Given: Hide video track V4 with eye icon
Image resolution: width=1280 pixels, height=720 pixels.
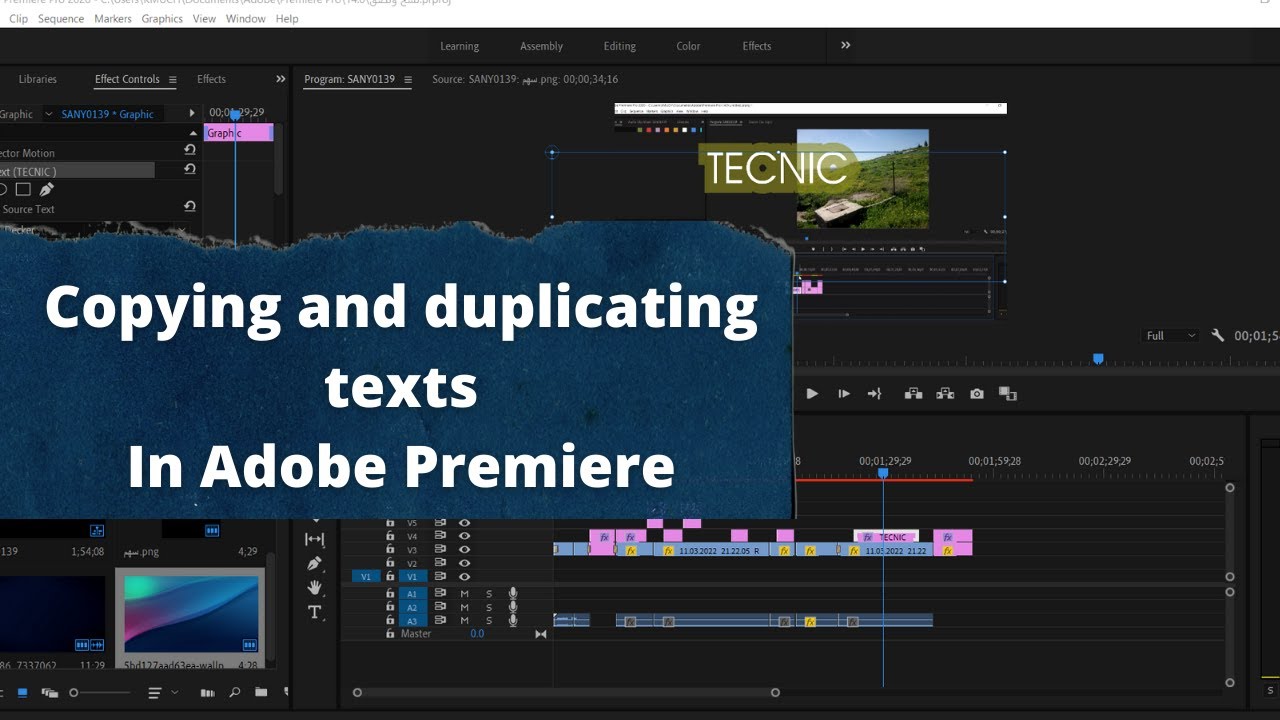Looking at the screenshot, I should [x=464, y=536].
